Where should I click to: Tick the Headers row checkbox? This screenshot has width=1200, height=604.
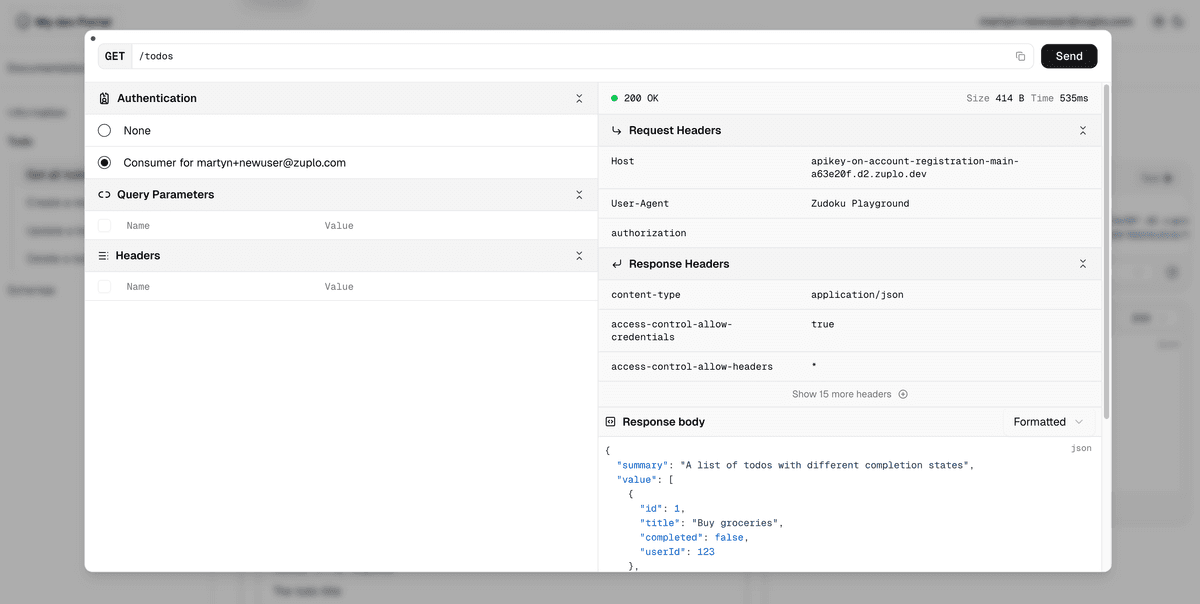coord(105,287)
